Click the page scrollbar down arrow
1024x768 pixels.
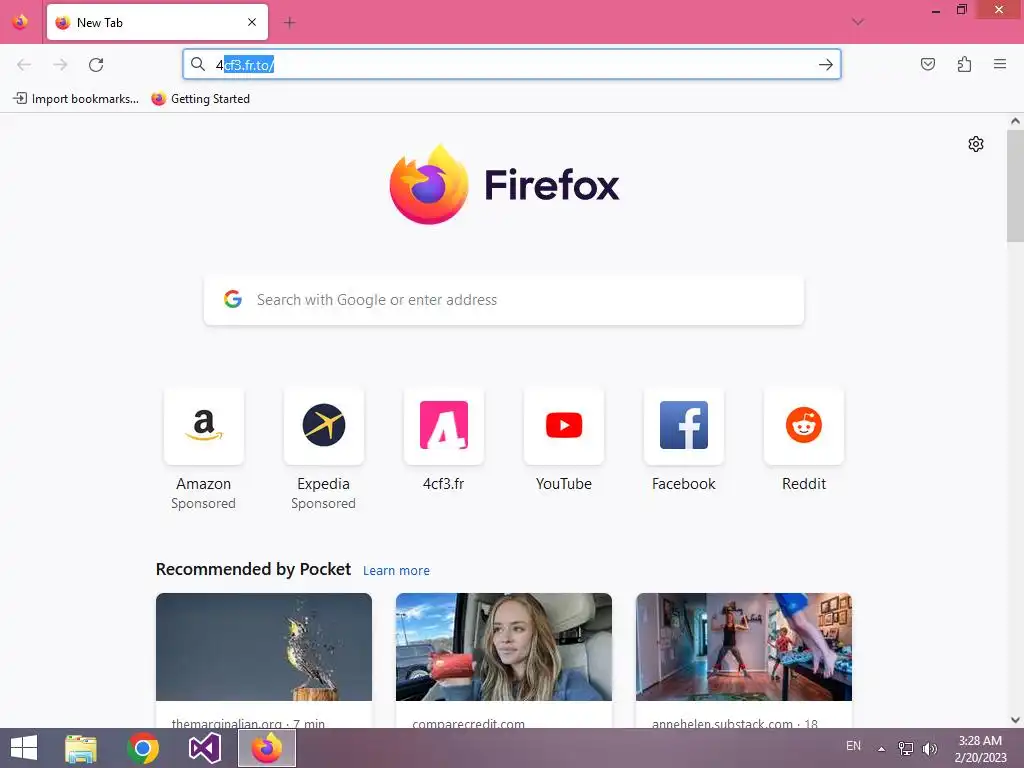click(1015, 720)
